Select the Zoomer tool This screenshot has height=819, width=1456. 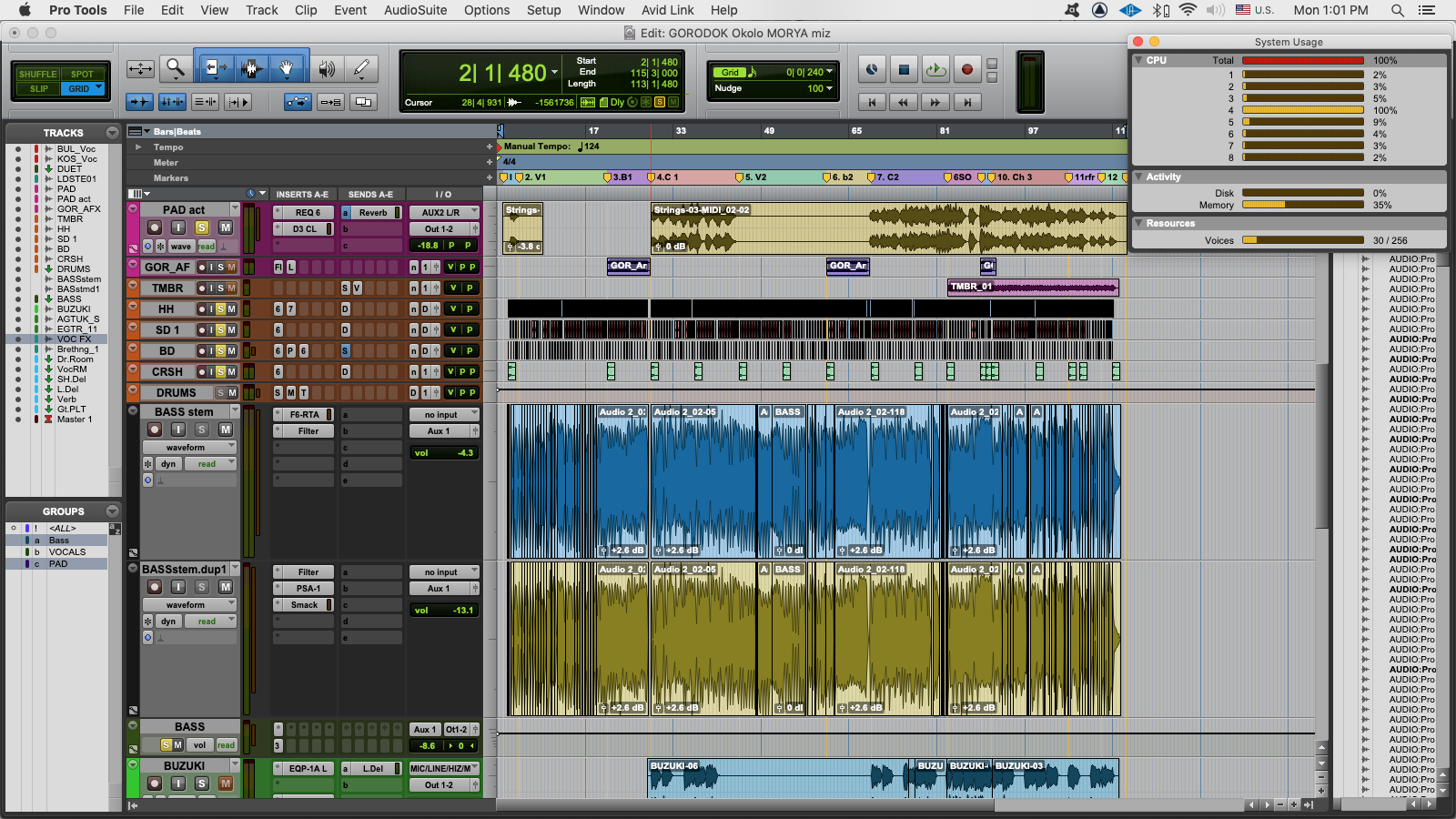coord(175,68)
